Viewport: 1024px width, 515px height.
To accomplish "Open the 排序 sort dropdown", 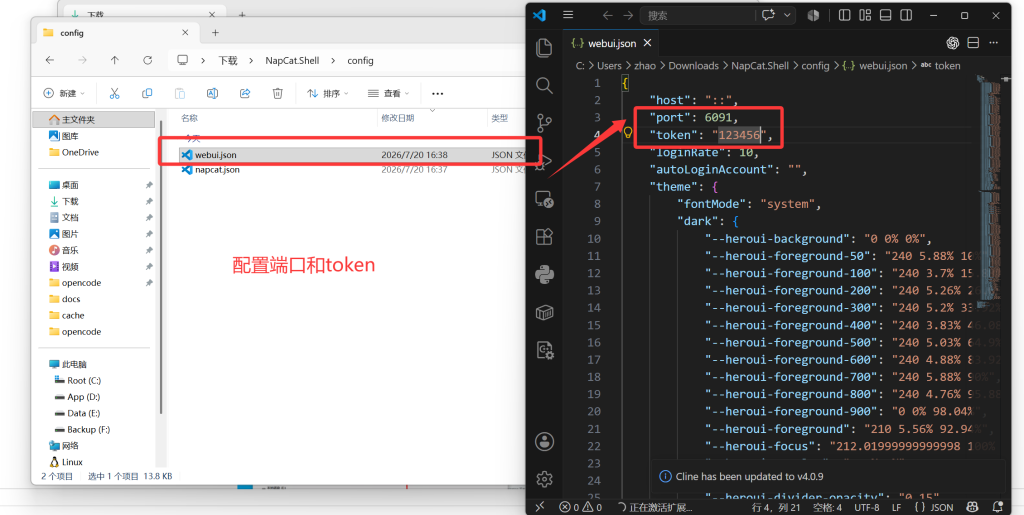I will point(328,93).
